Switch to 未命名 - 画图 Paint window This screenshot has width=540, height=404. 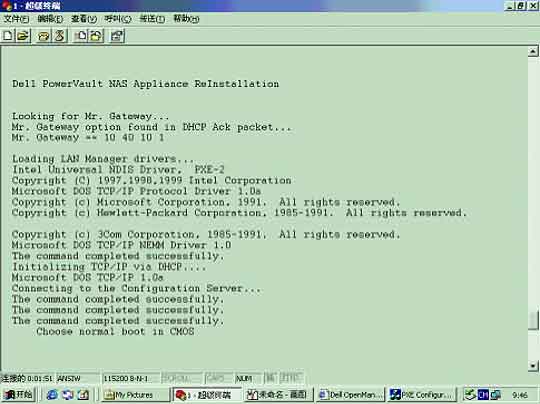[x=279, y=395]
